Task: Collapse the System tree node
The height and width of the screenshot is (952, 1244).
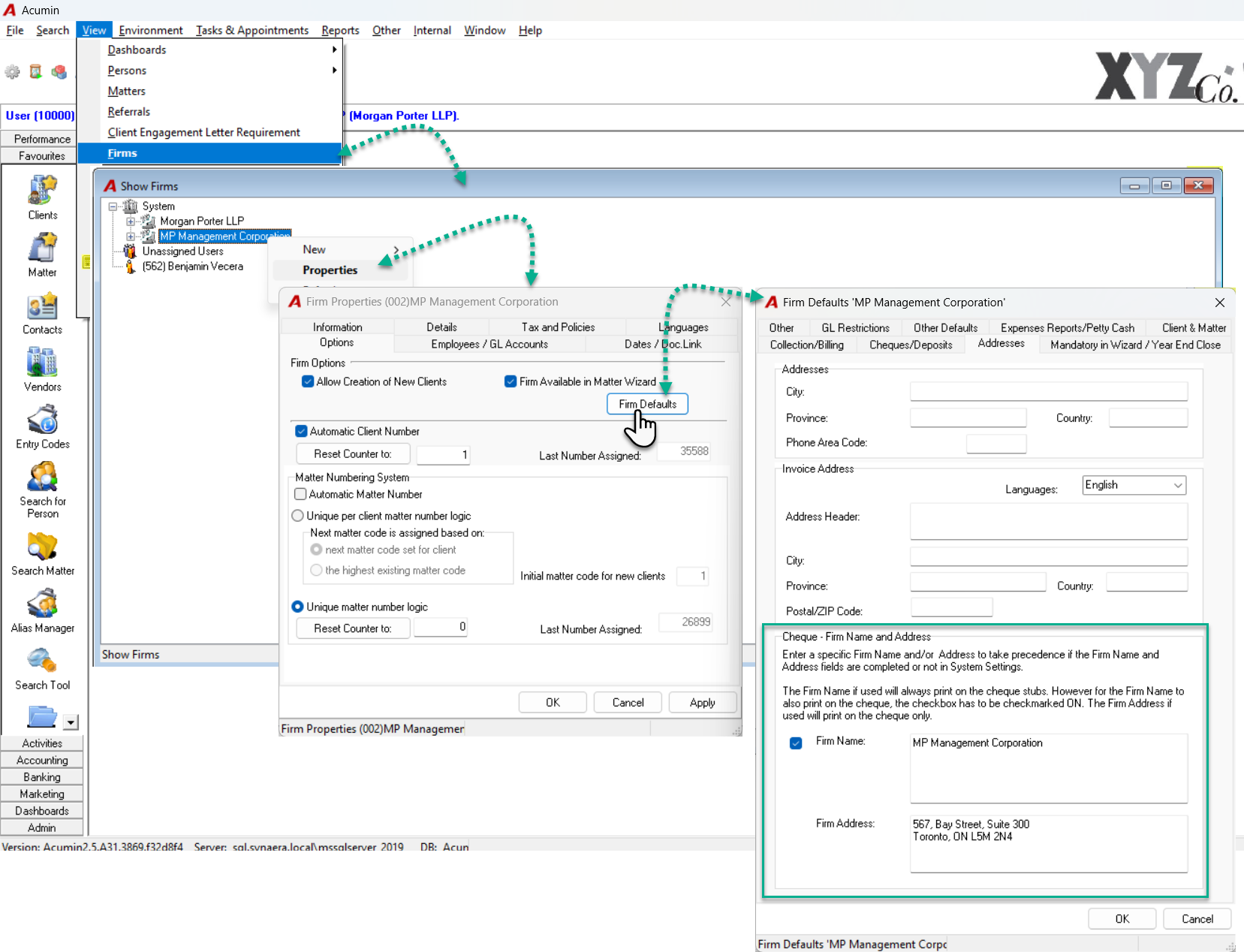Action: [x=113, y=206]
